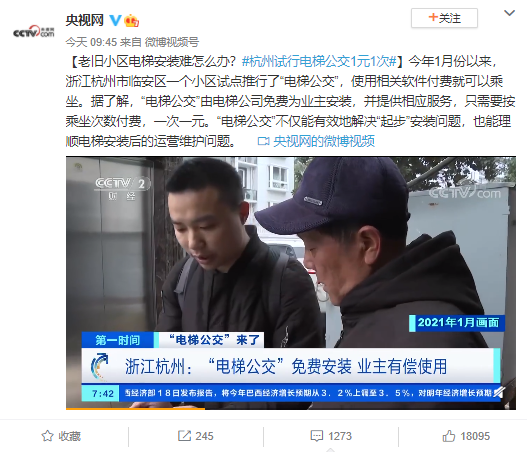
Task: Click the blue verified V badge
Action: point(115,20)
